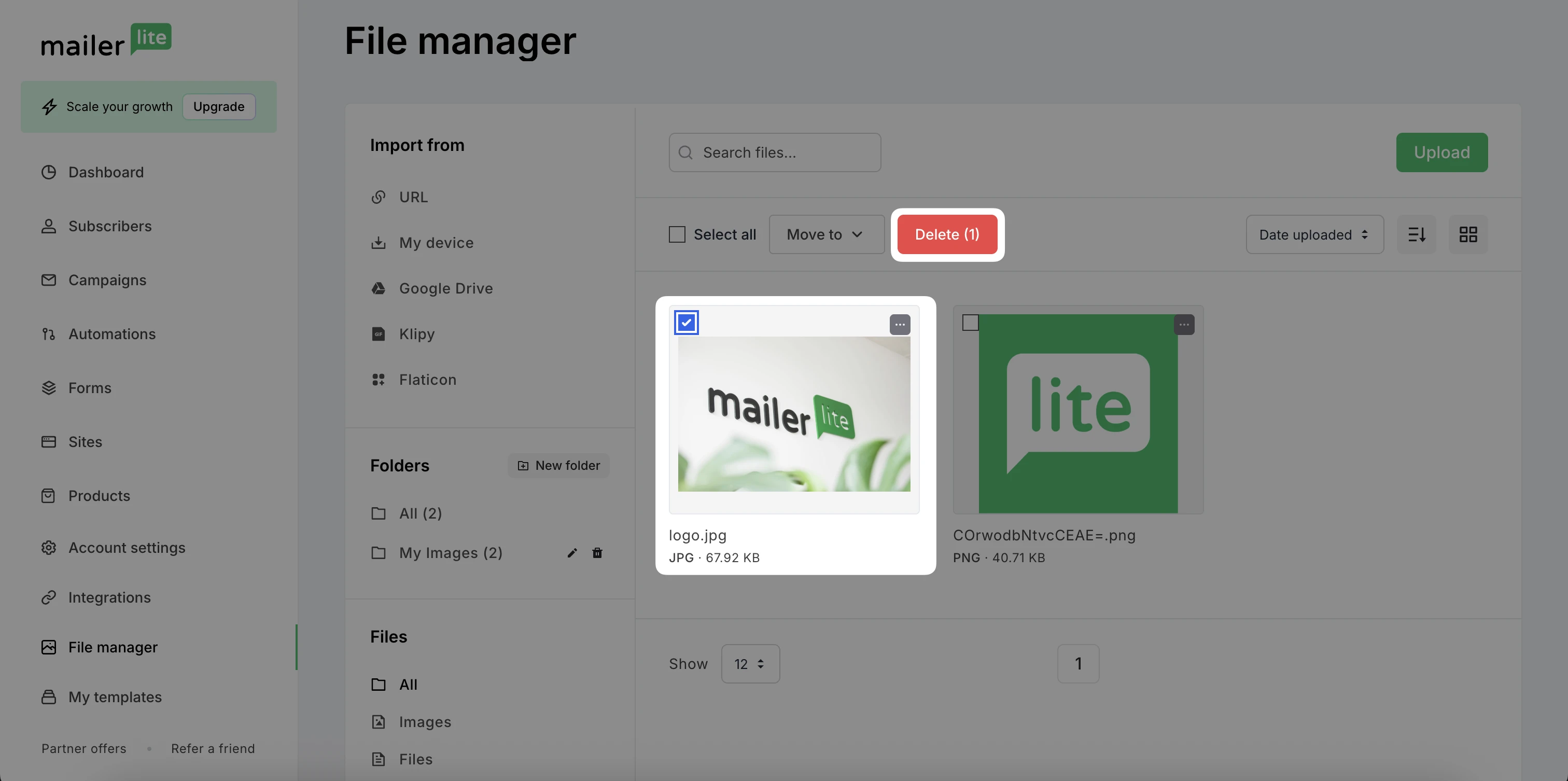Delete My Images folder with trash icon
Screen dimensions: 1568x781
(x=597, y=553)
